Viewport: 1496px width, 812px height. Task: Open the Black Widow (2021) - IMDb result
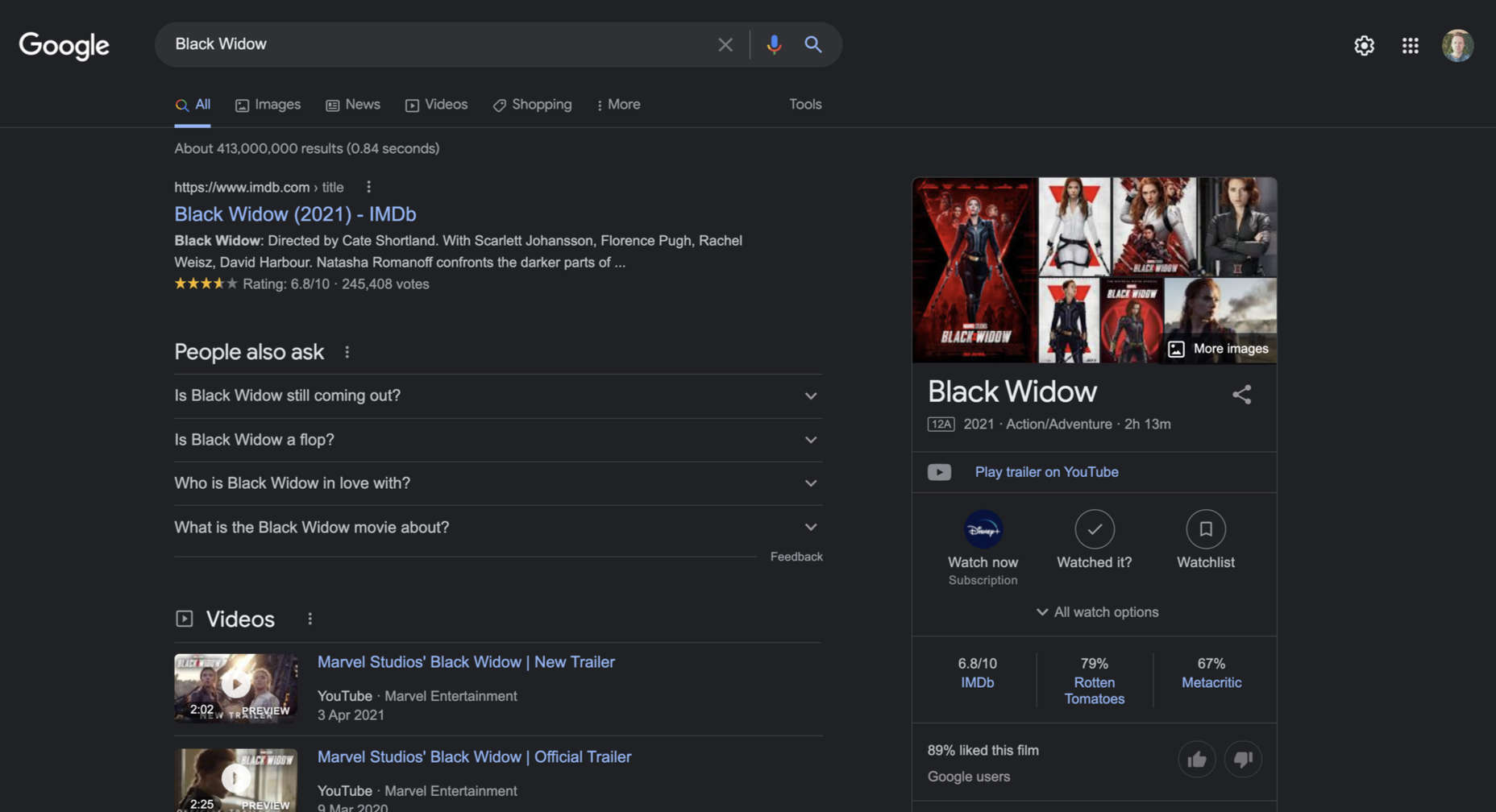pos(295,214)
